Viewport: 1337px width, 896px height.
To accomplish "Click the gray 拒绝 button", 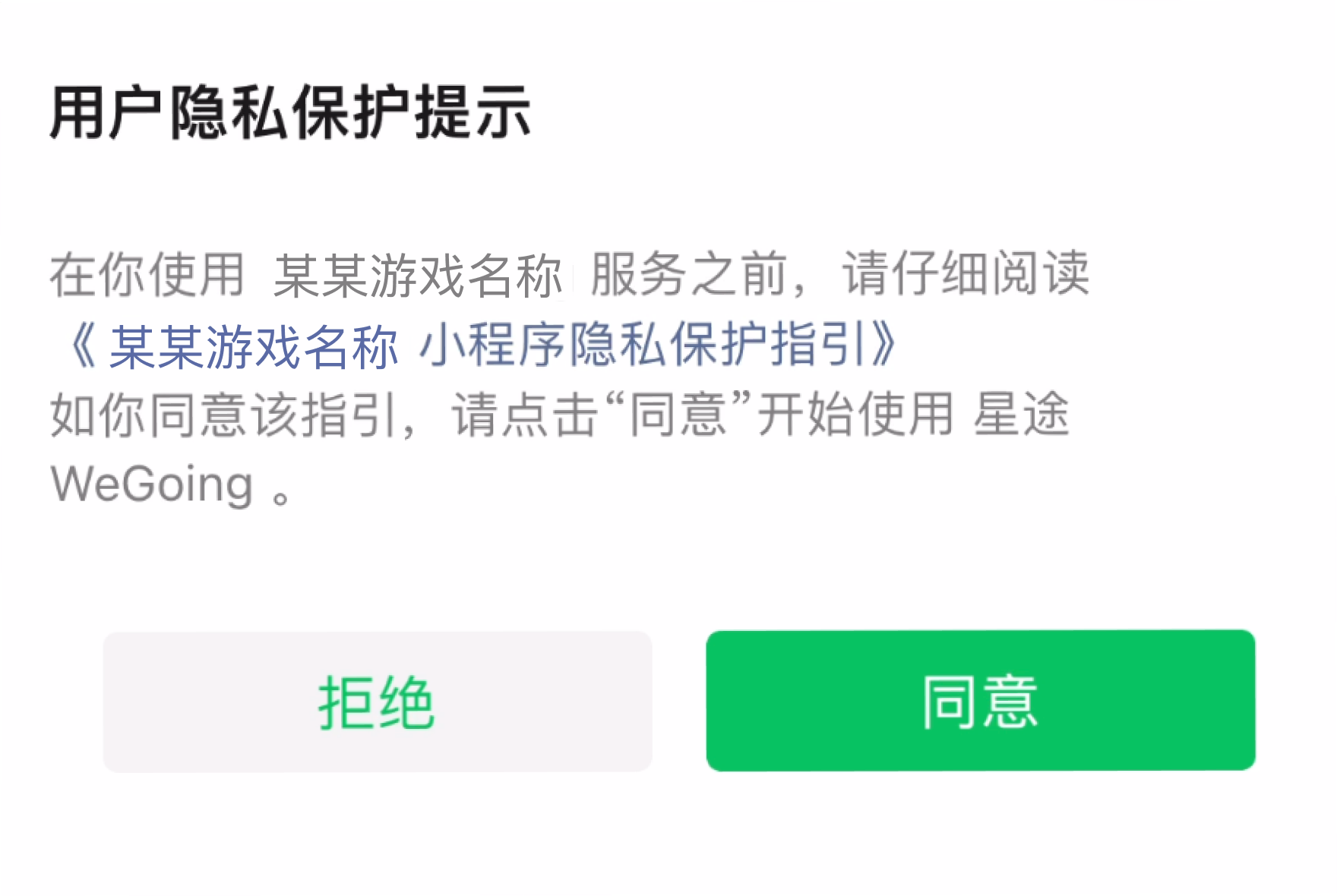I will click(378, 702).
